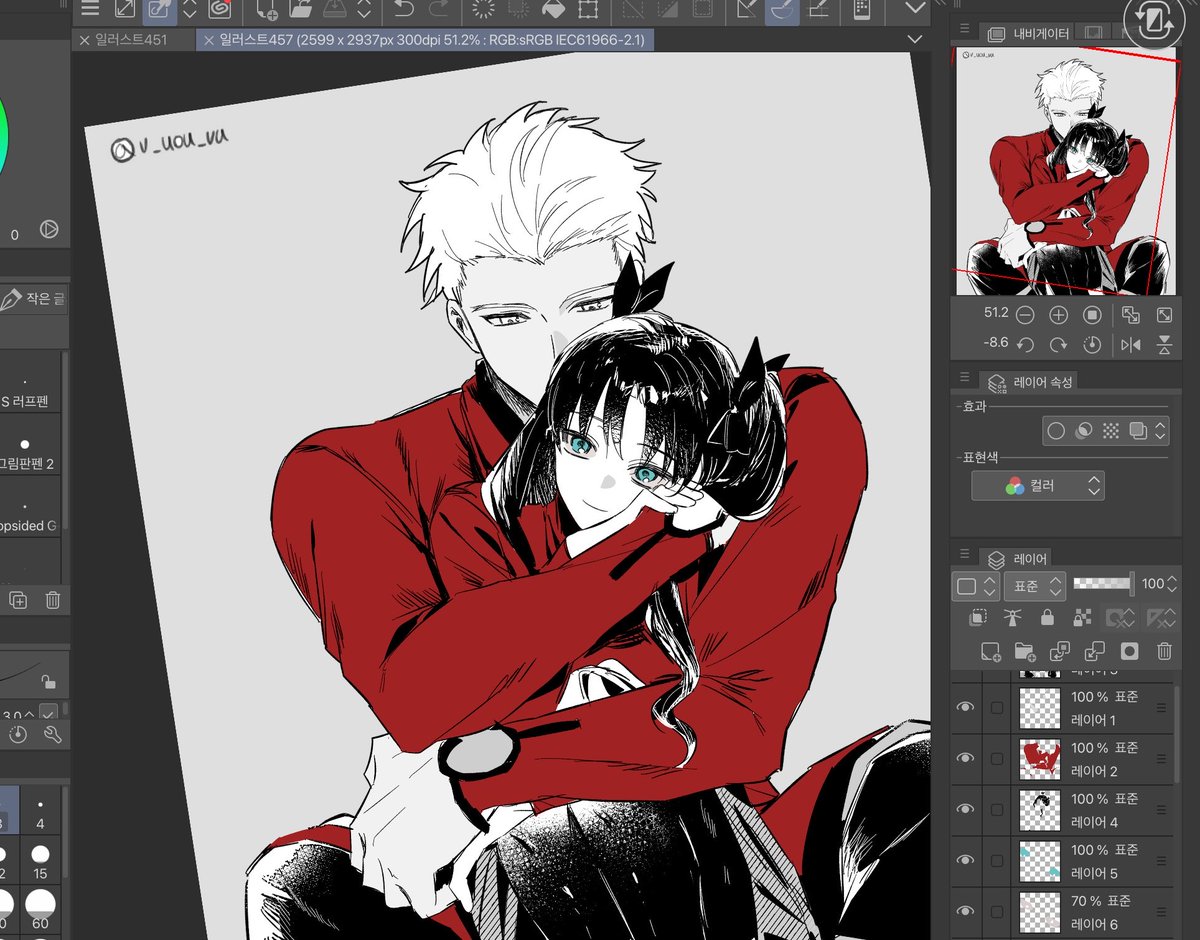
Task: Toggle clip to layer below
Action: click(978, 618)
